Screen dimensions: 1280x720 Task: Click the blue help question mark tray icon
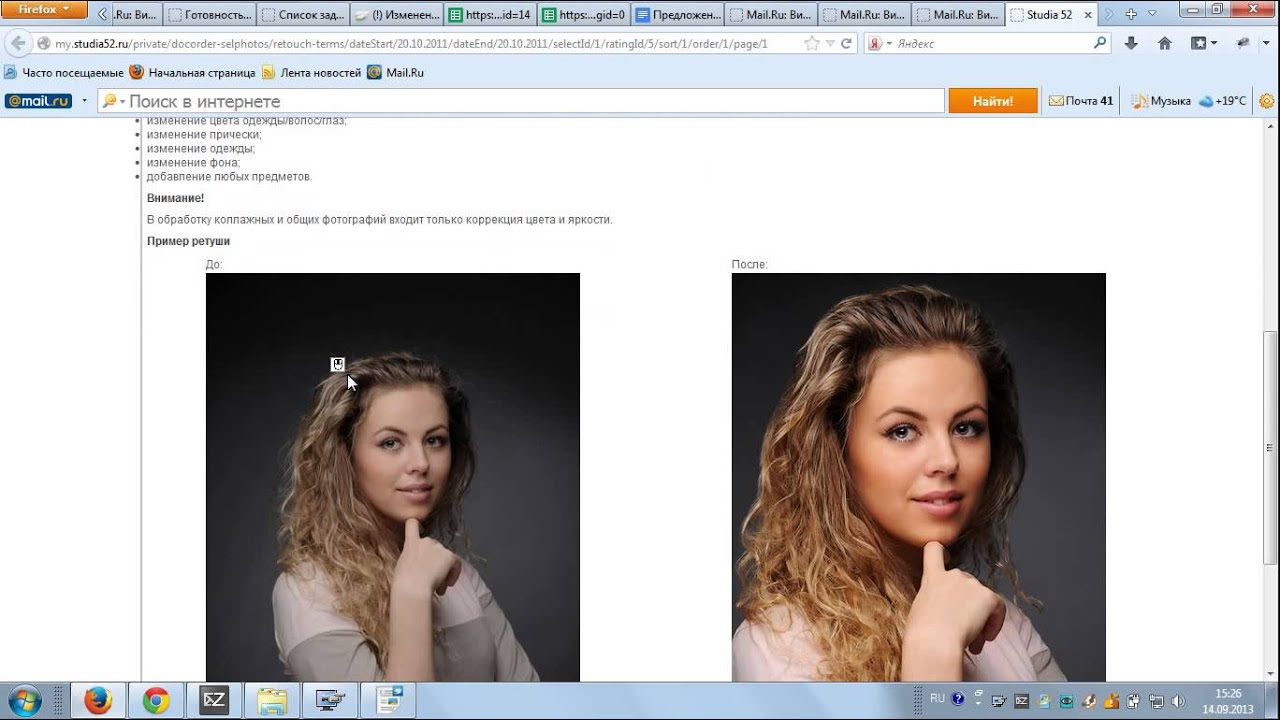(x=958, y=700)
